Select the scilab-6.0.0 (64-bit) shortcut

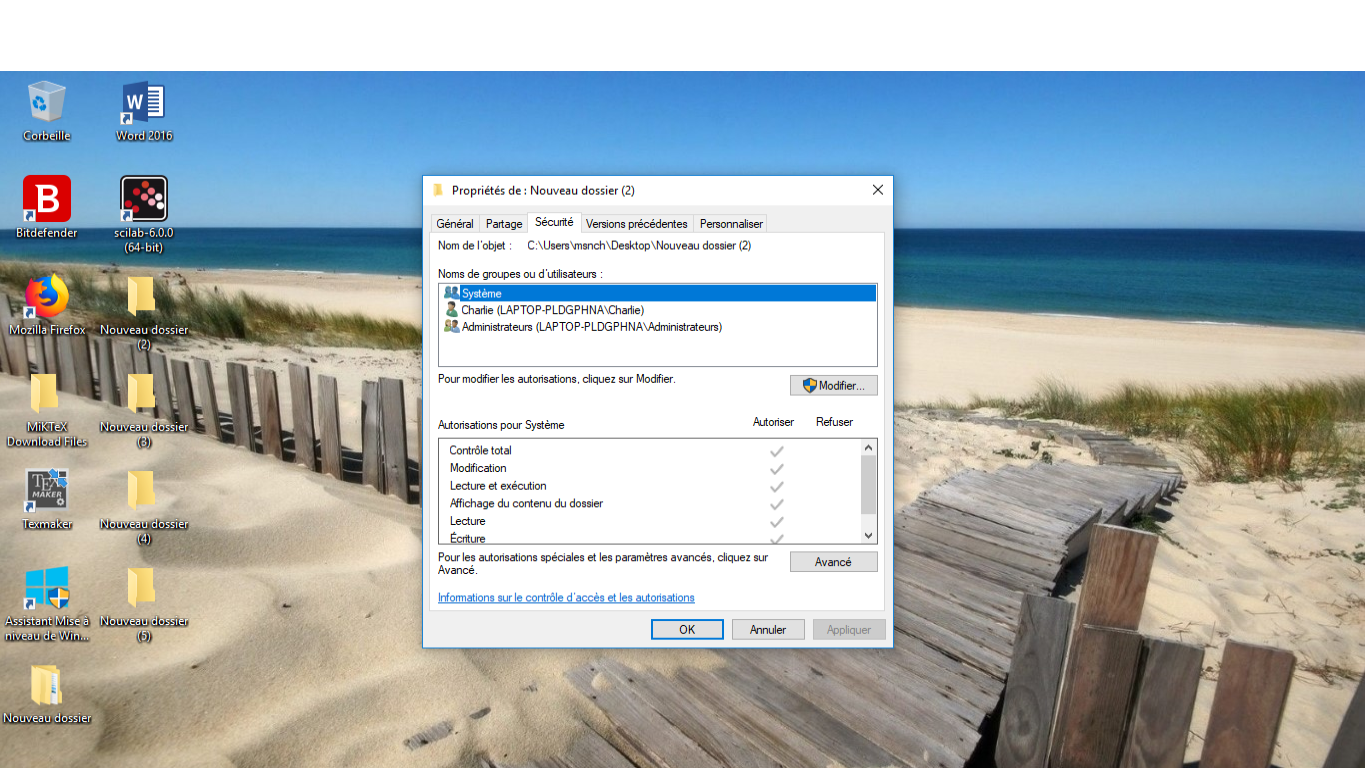(x=144, y=213)
